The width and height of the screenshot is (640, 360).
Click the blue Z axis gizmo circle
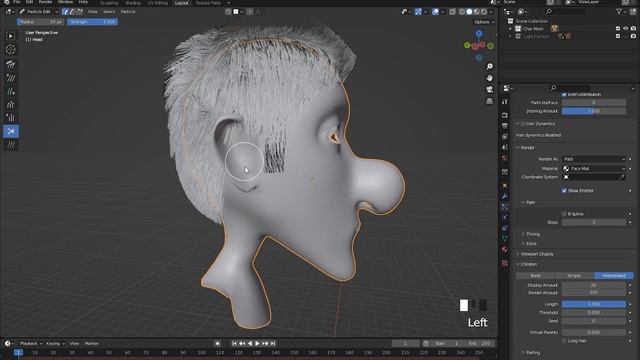point(479,33)
